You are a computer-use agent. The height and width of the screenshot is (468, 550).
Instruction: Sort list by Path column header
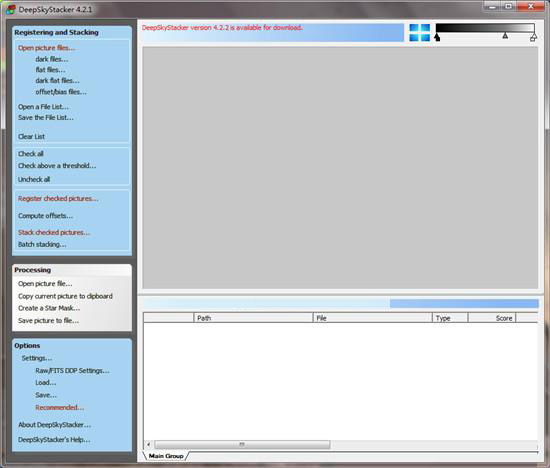click(253, 318)
